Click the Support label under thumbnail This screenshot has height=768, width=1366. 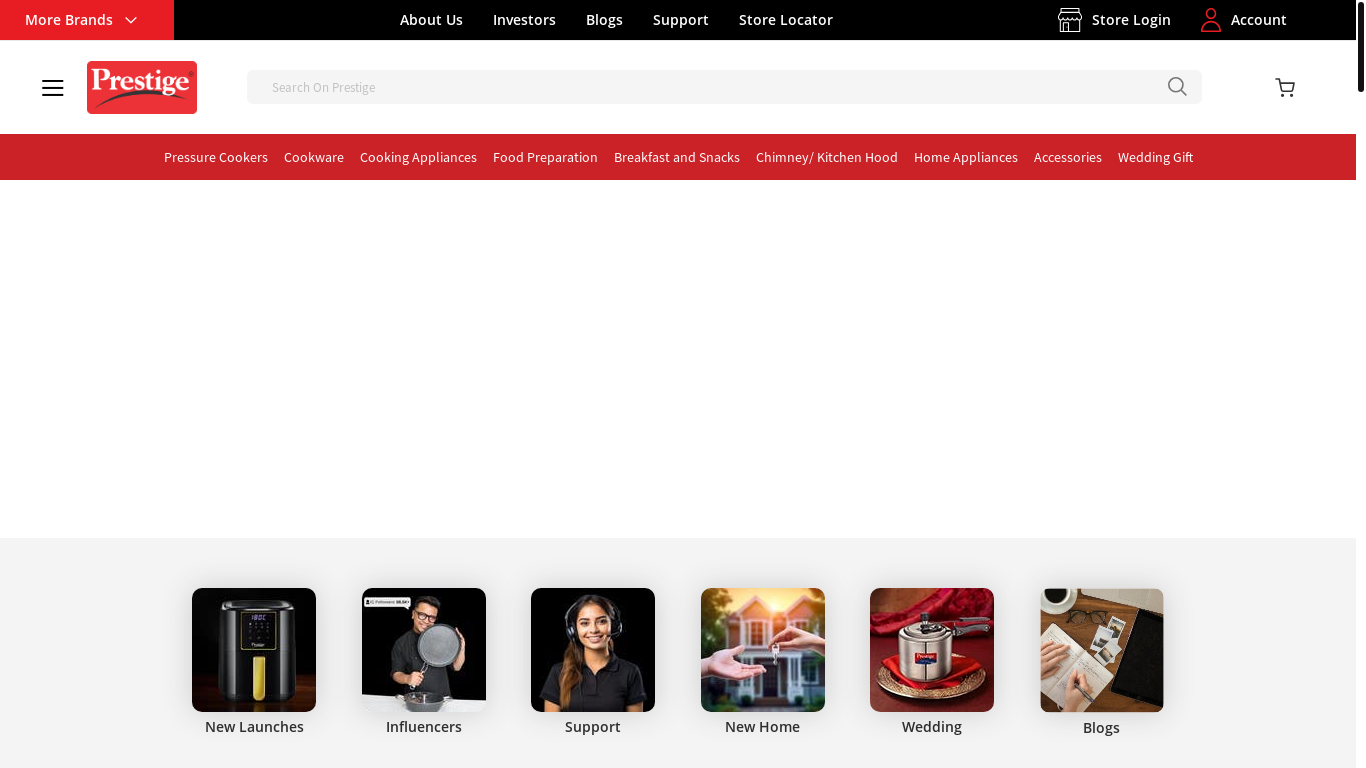tap(593, 727)
